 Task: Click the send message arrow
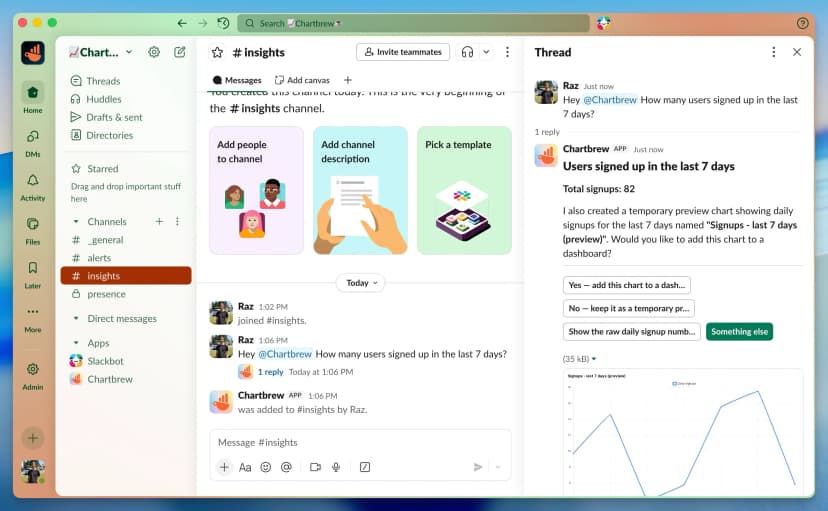478,467
